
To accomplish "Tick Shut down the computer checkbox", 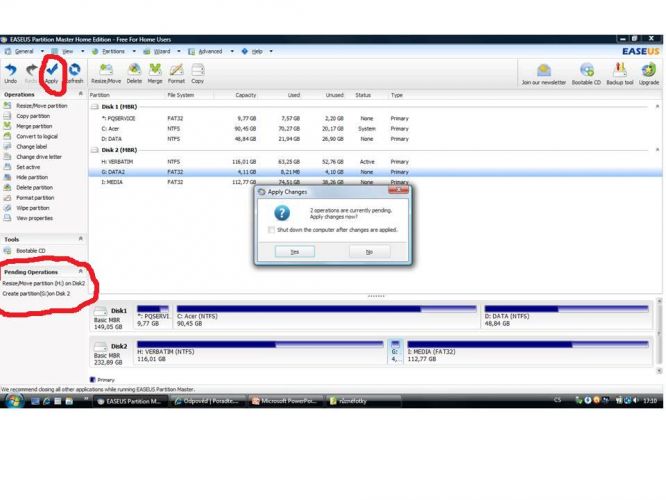I will point(271,230).
